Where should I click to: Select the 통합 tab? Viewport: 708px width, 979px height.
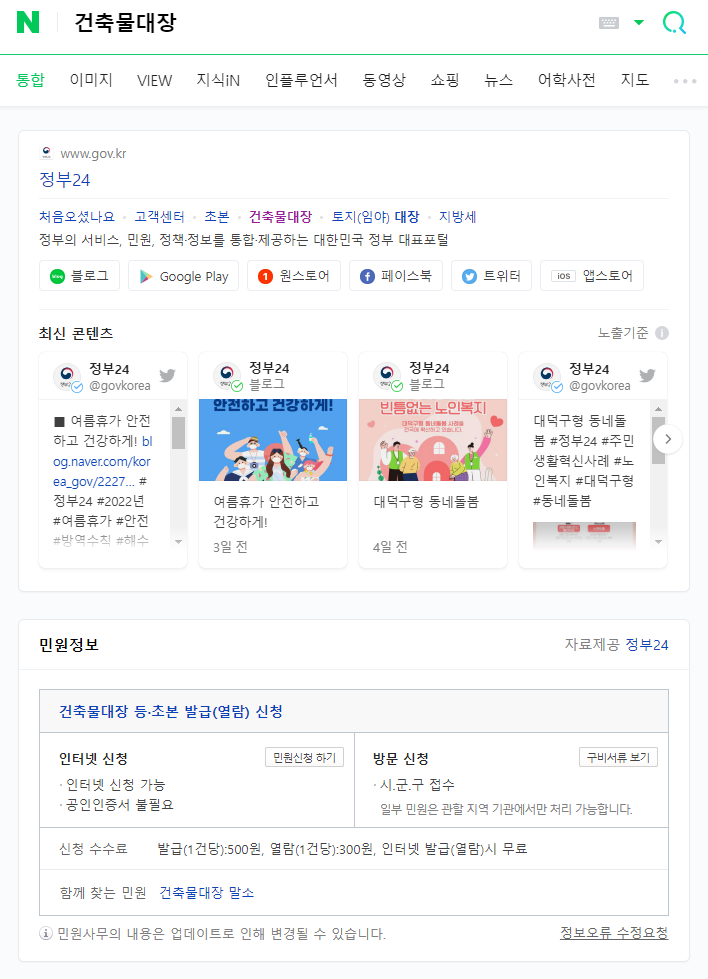(30, 80)
